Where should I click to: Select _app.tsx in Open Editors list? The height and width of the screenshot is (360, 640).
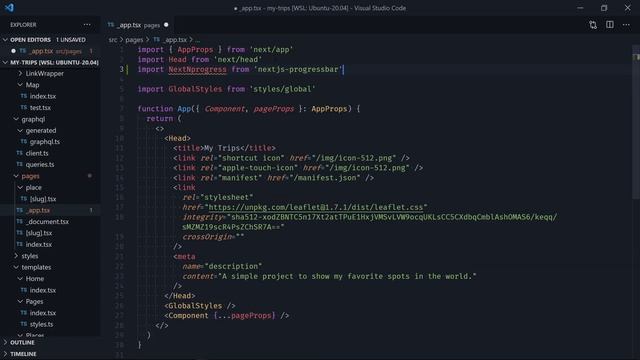tap(41, 51)
